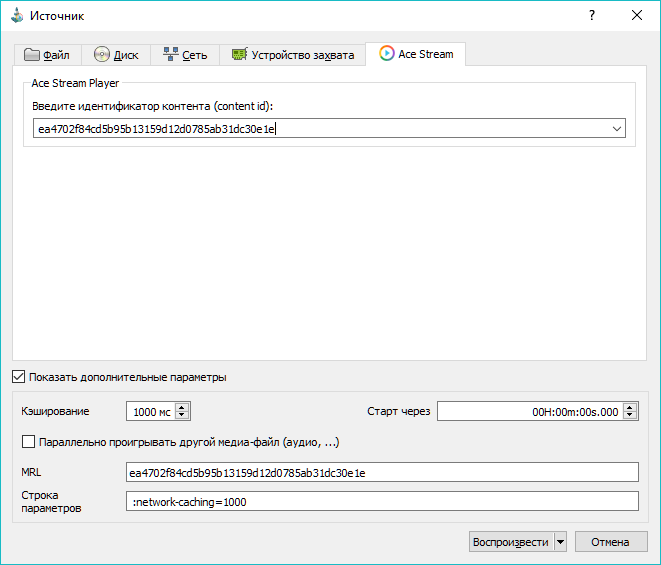Click the Ace Stream Player group title
This screenshot has height=565, width=661.
tap(75, 83)
